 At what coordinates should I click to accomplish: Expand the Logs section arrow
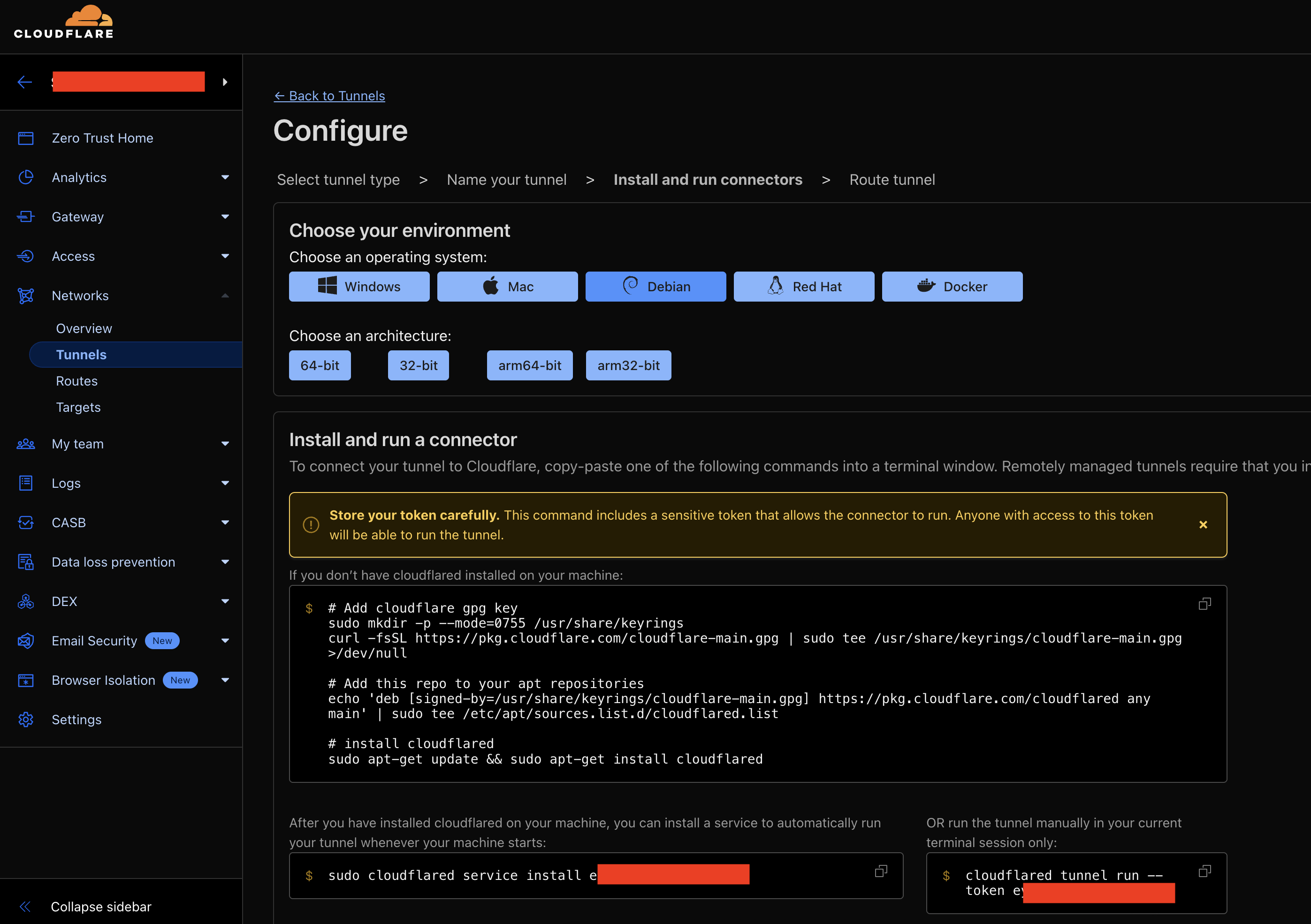pos(225,484)
